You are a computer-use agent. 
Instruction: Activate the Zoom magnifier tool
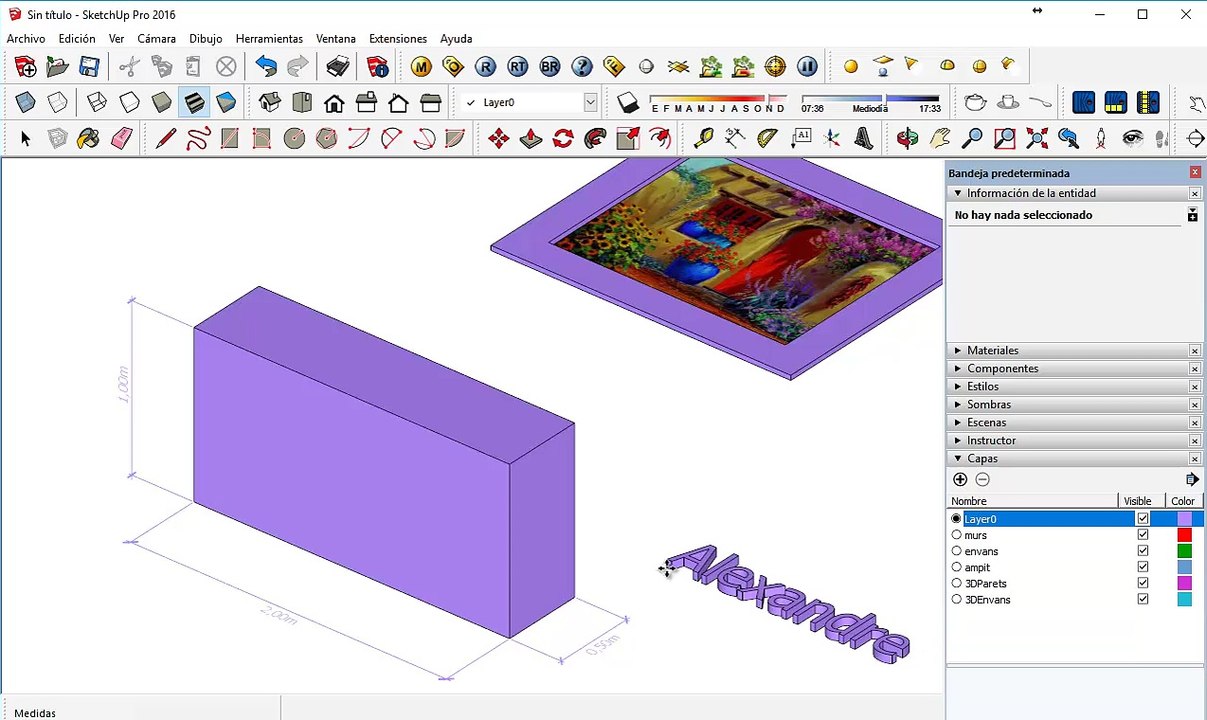[x=972, y=138]
